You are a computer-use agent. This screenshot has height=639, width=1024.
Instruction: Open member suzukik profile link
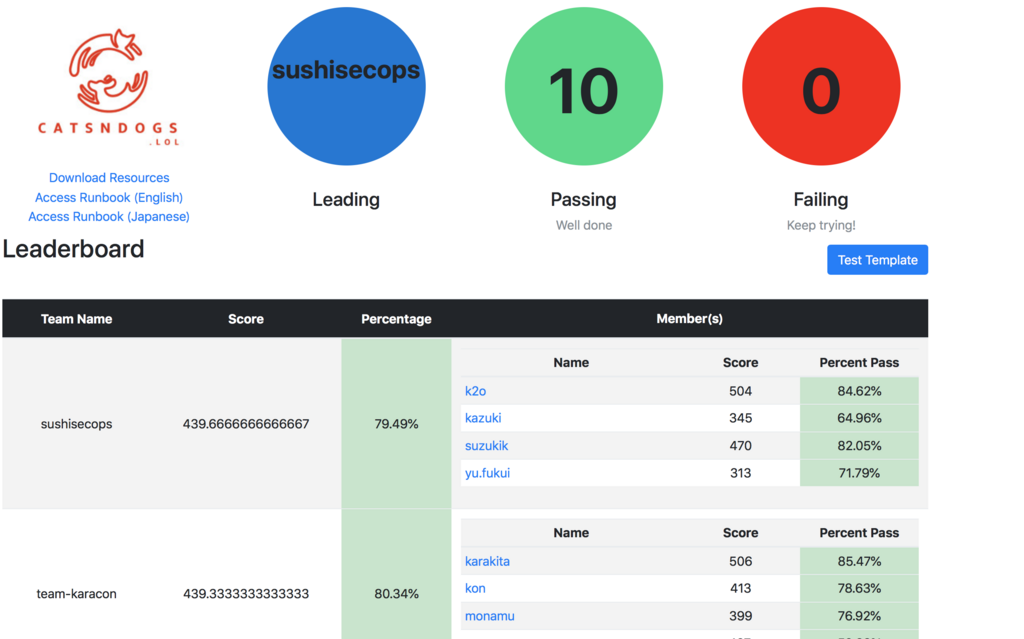coord(487,446)
